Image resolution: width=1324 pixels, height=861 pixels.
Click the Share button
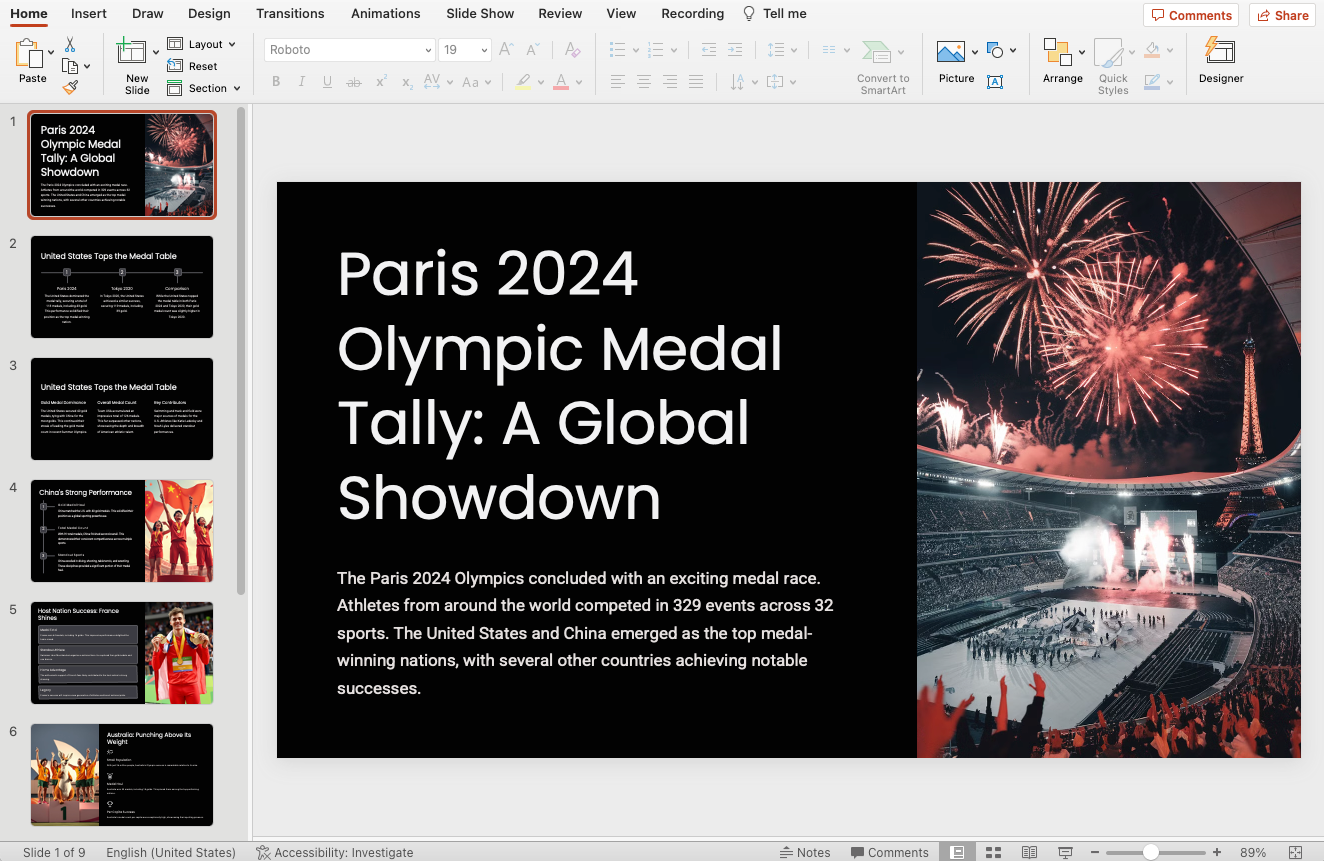tap(1282, 15)
